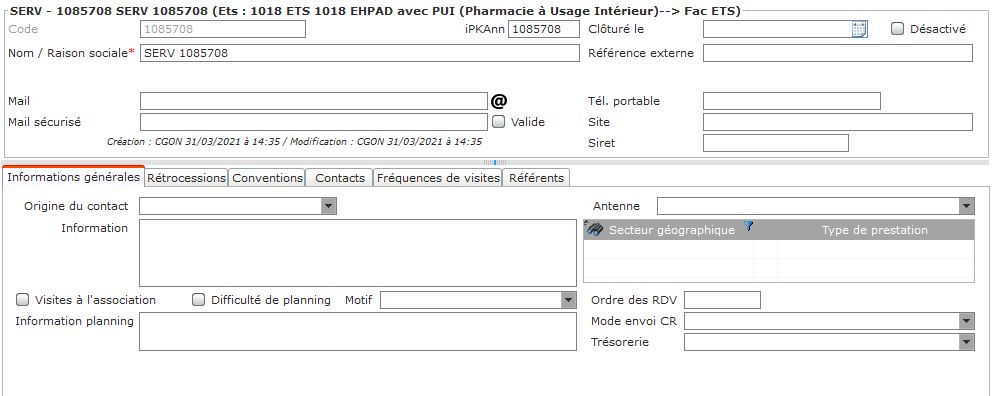
Task: Click the Clôturé le date field
Action: [x=777, y=29]
